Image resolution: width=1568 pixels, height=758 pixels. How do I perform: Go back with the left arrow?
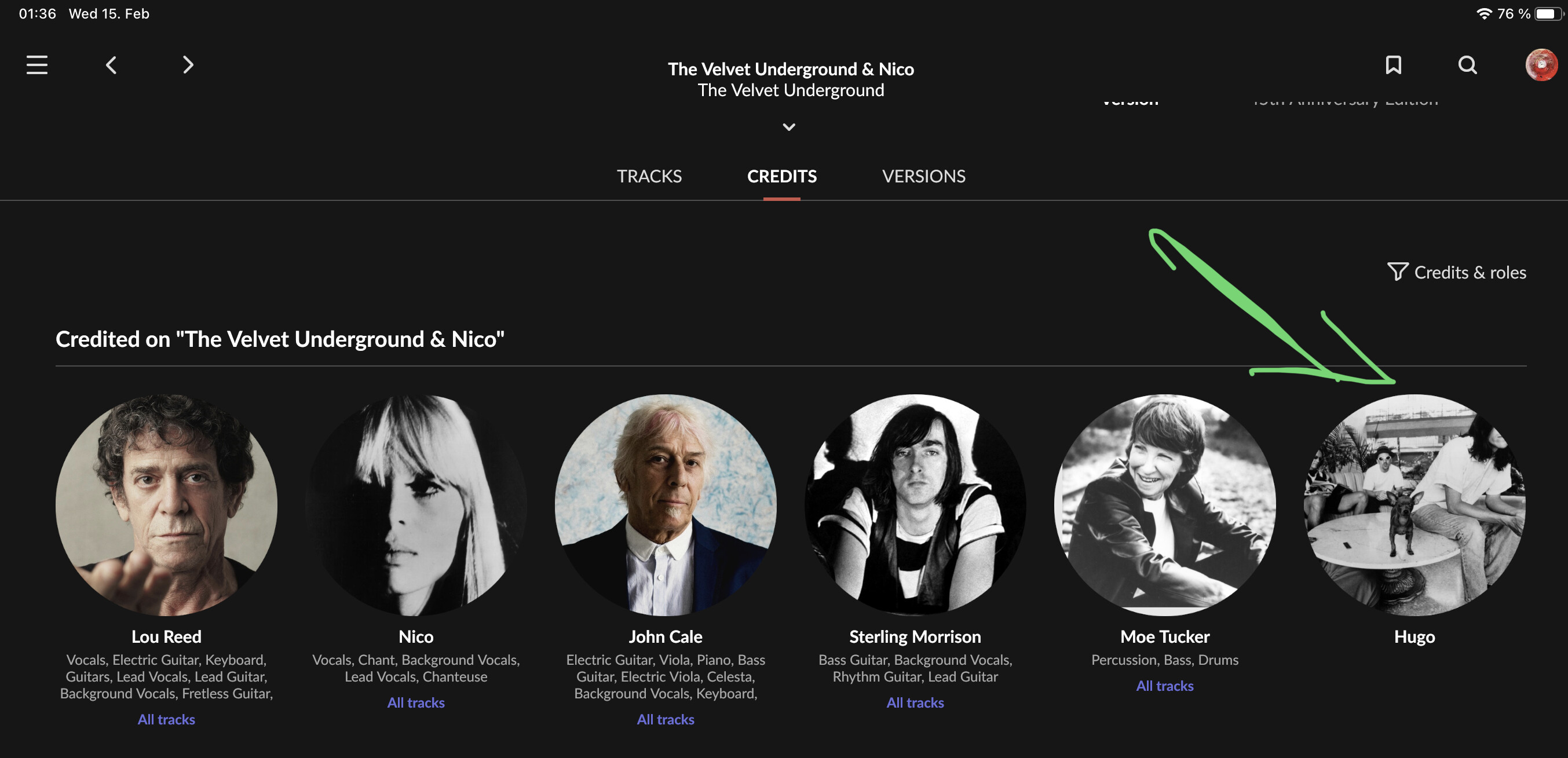click(111, 65)
